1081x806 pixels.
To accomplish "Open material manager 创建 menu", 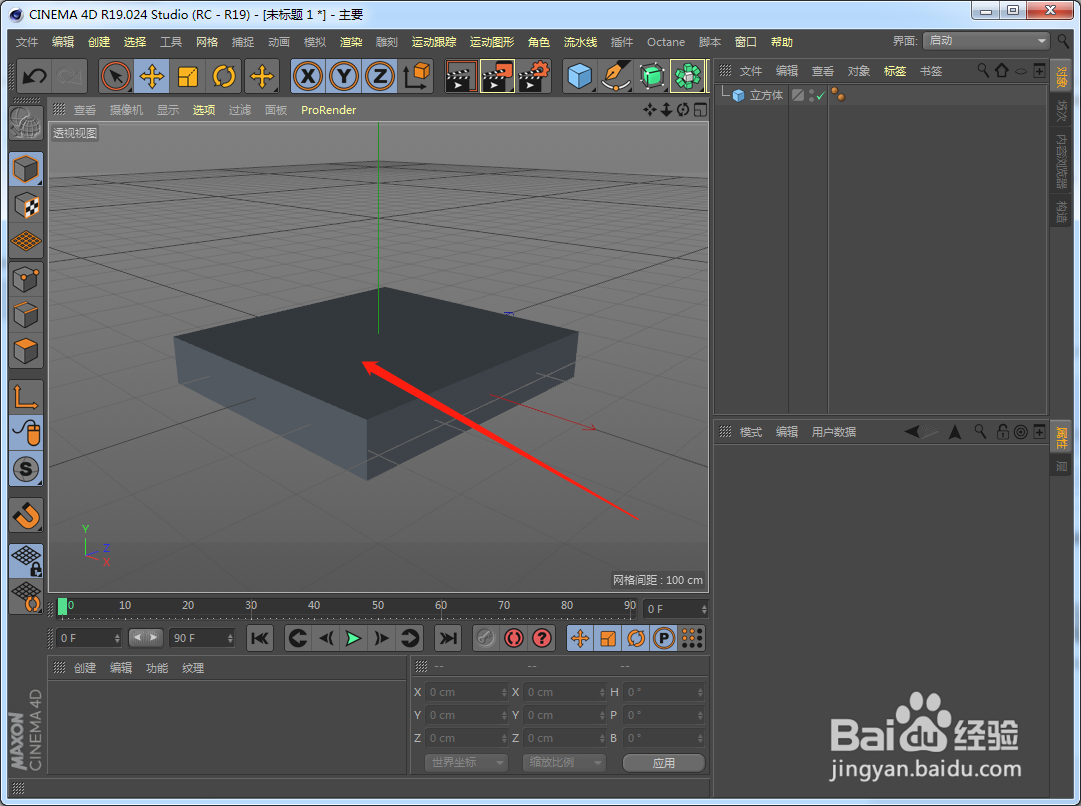I will (85, 667).
